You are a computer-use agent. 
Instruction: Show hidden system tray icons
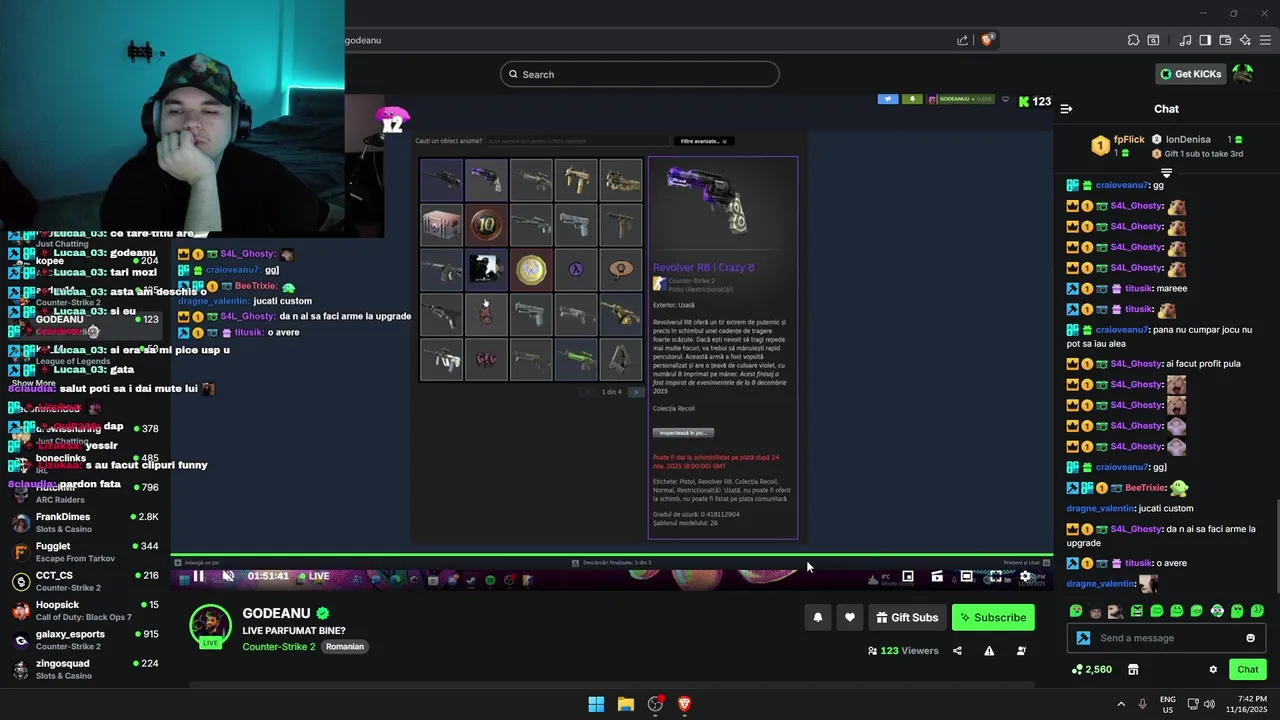coord(1121,704)
